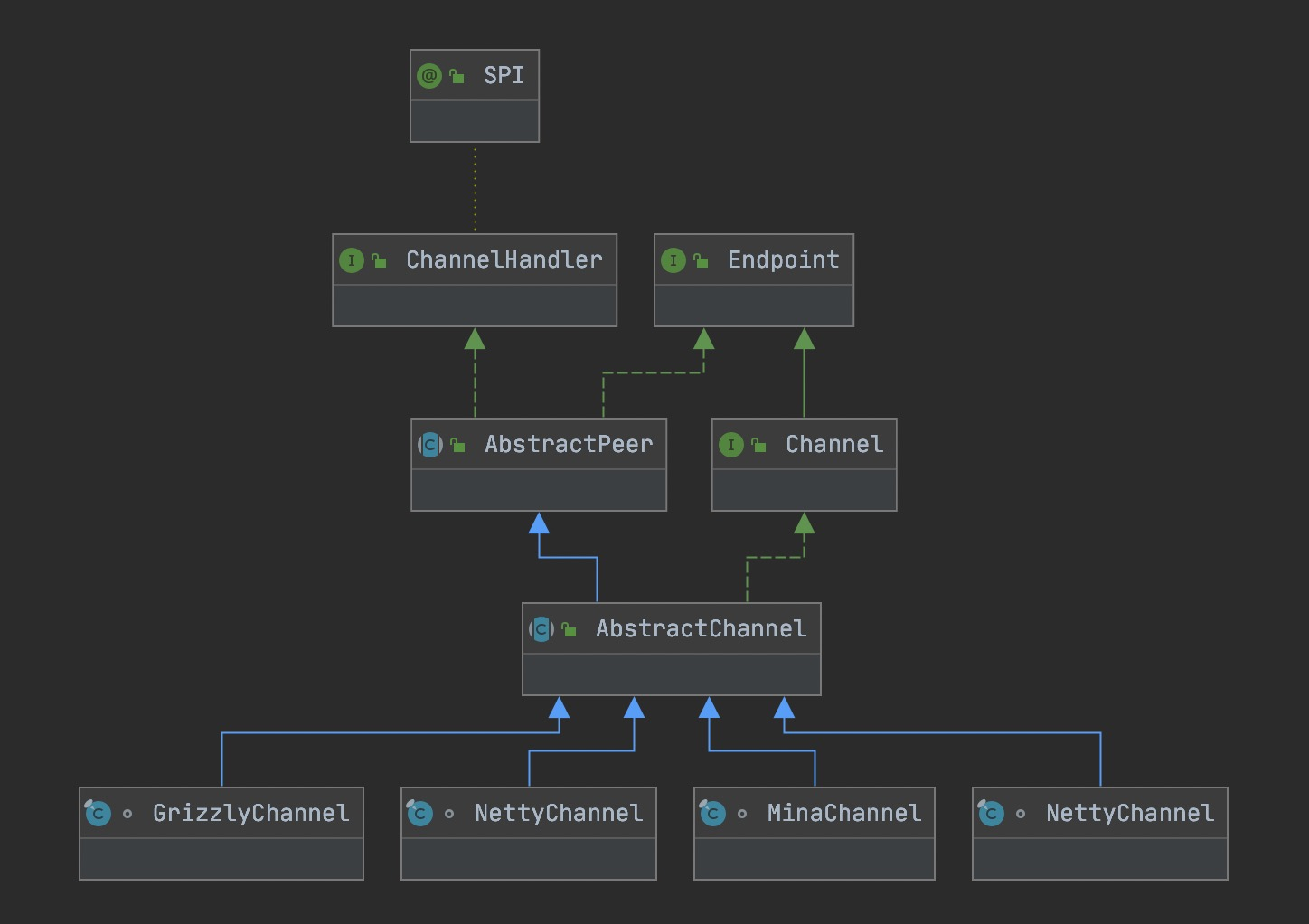Image resolution: width=1309 pixels, height=924 pixels.
Task: Click the abstract class icon on AbstractChannel
Action: tap(541, 629)
